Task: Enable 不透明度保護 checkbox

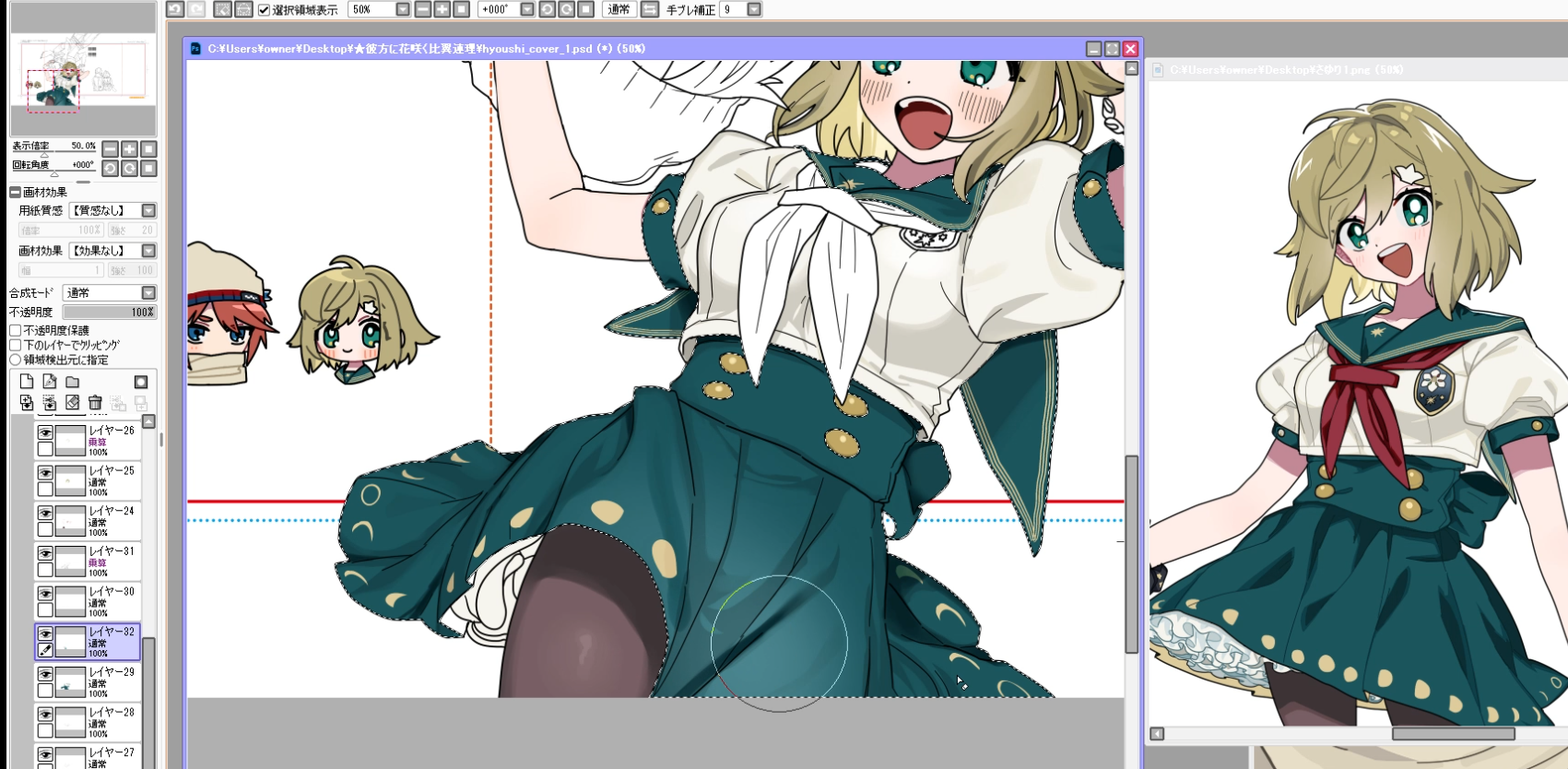Action: point(16,330)
